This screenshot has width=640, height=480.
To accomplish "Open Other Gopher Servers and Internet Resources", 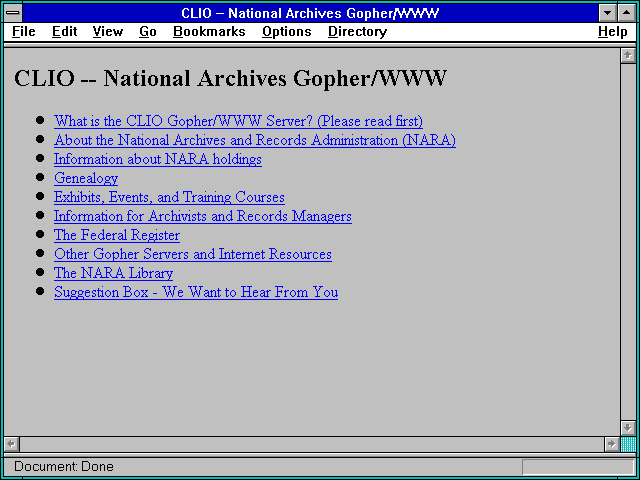I will pyautogui.click(x=193, y=254).
